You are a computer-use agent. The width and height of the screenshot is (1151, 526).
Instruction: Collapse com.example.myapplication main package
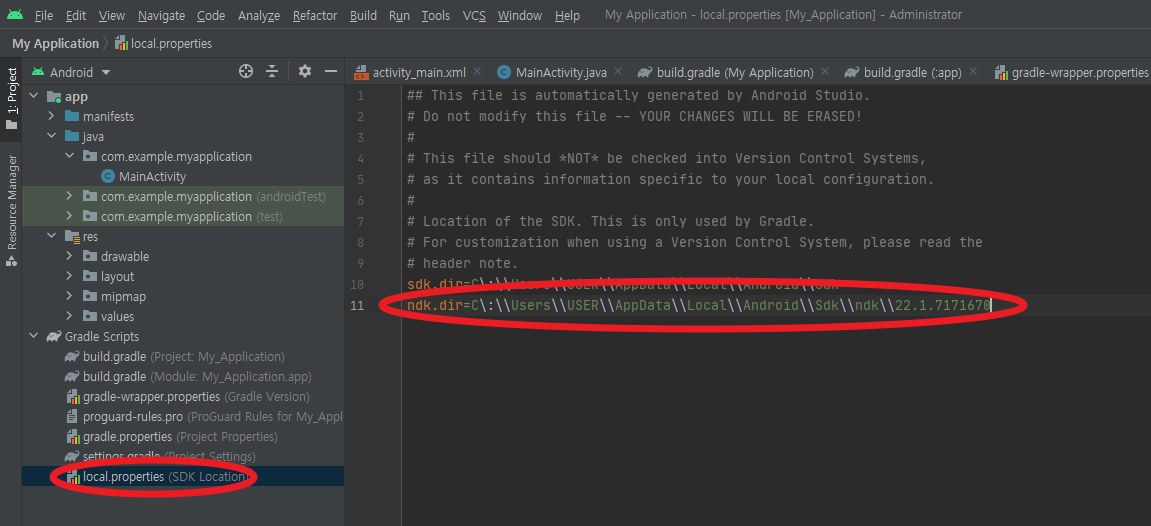pos(69,156)
